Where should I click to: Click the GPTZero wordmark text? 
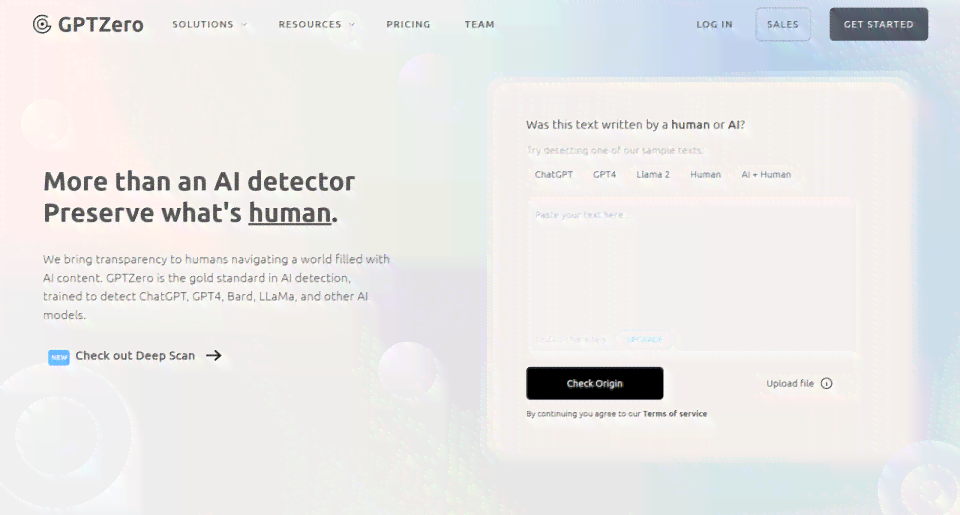pos(101,24)
